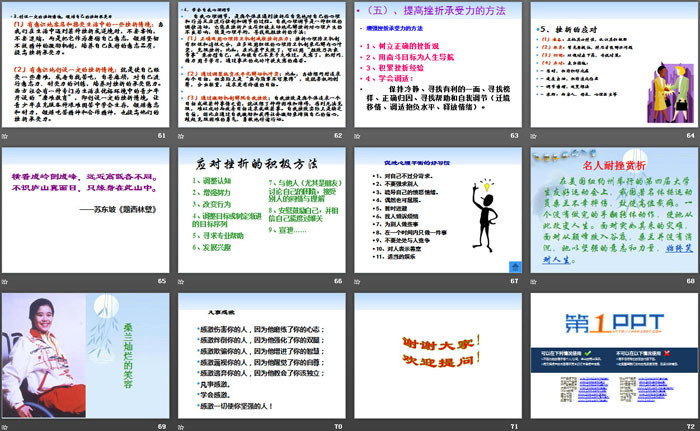Select slide 67 with lightbulb stick figure

pyautogui.click(x=438, y=210)
